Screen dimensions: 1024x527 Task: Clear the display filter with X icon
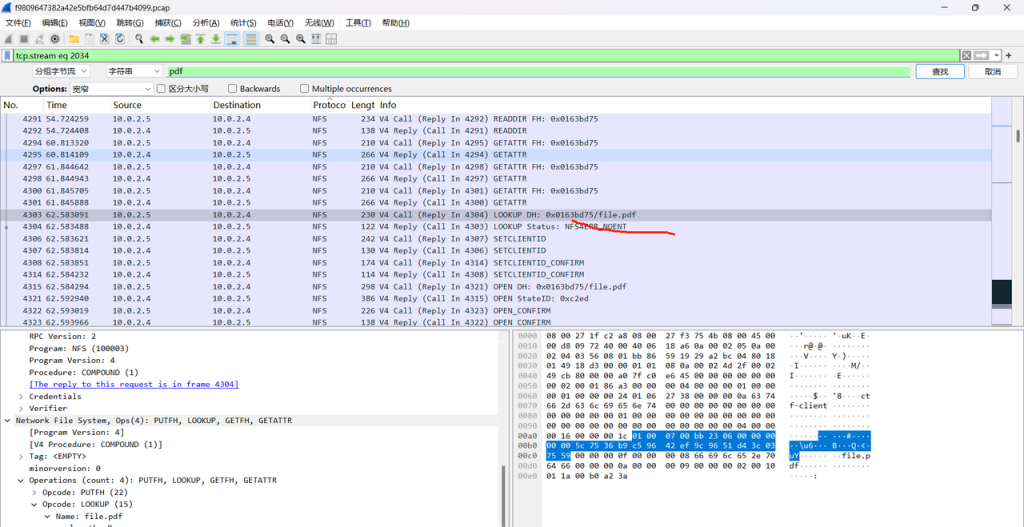pos(967,56)
